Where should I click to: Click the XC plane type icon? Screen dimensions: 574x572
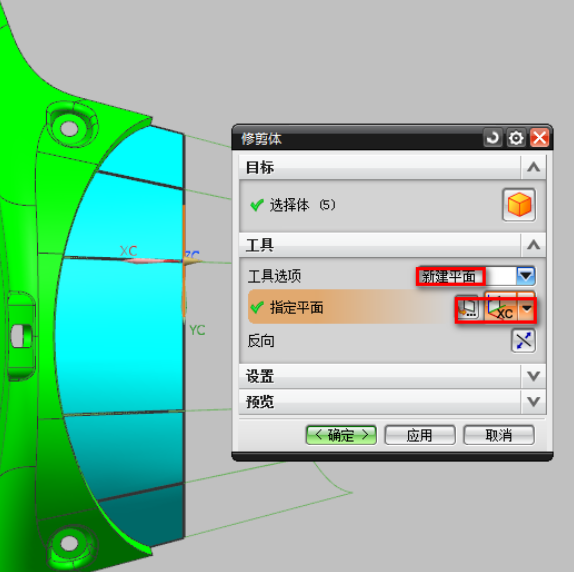tap(500, 307)
